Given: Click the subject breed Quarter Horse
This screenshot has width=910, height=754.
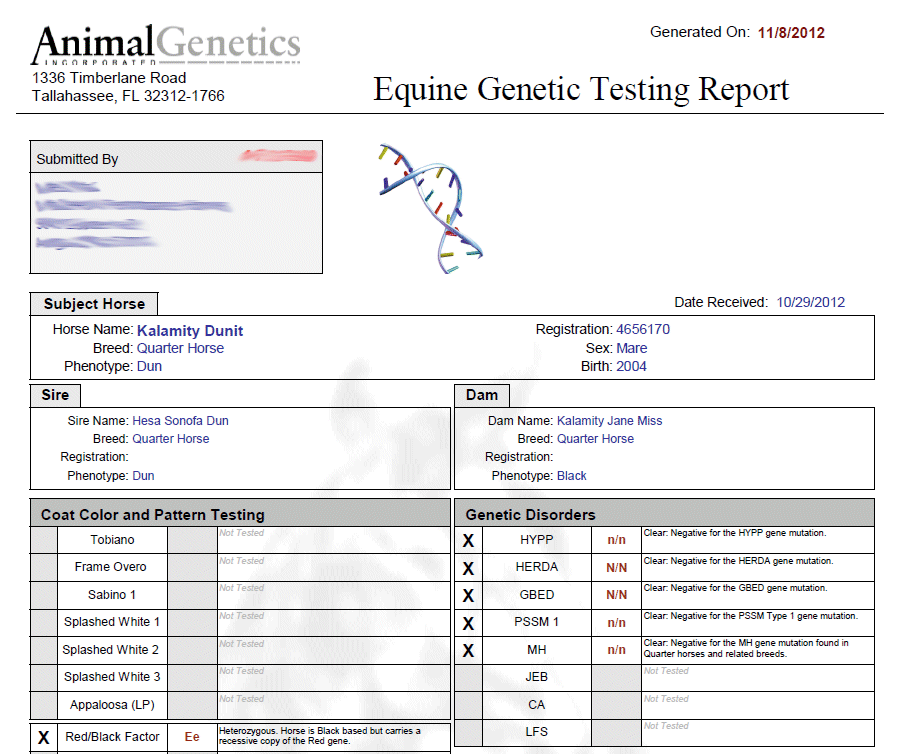Looking at the screenshot, I should coord(180,348).
